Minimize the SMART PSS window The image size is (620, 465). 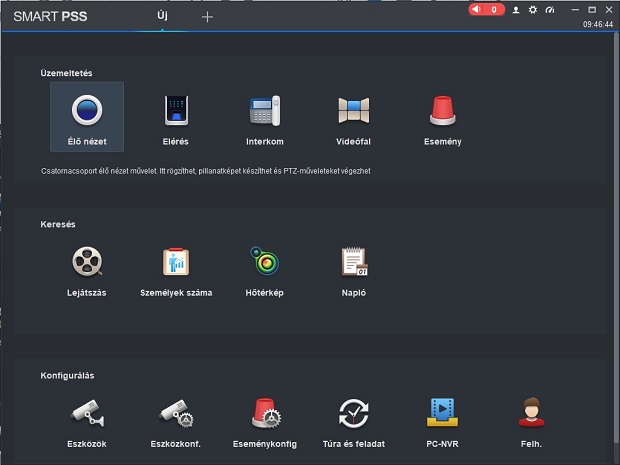[x=575, y=9]
